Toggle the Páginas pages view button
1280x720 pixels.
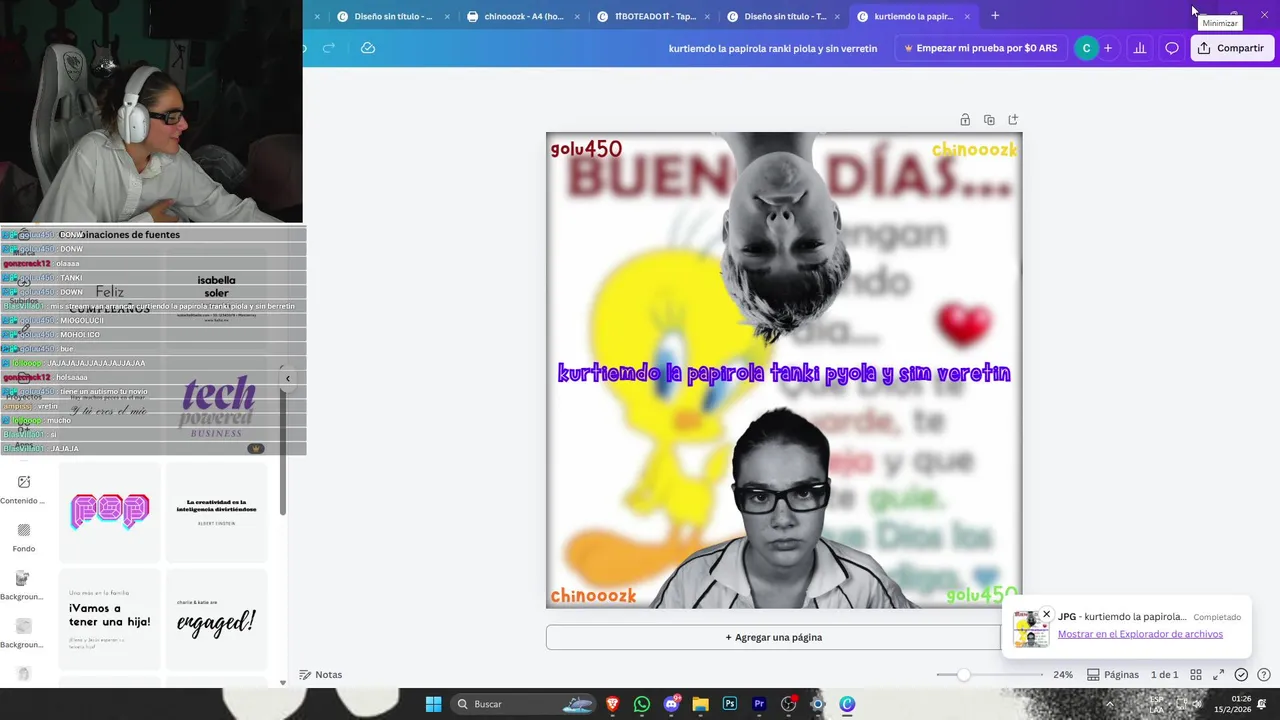tap(1113, 675)
